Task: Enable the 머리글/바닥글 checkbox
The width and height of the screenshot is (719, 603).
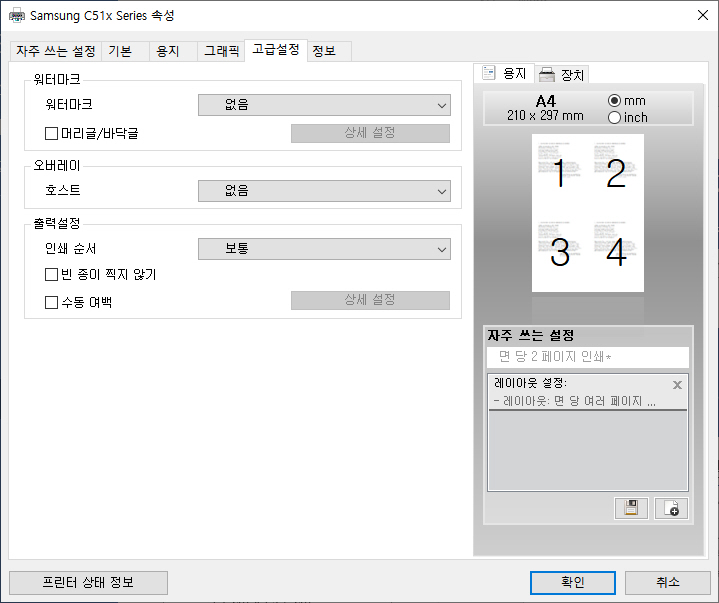Action: 51,133
